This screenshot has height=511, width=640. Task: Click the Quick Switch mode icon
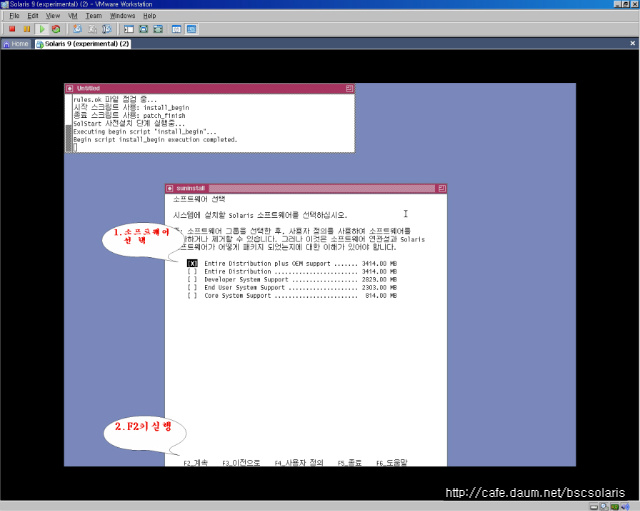(158, 29)
